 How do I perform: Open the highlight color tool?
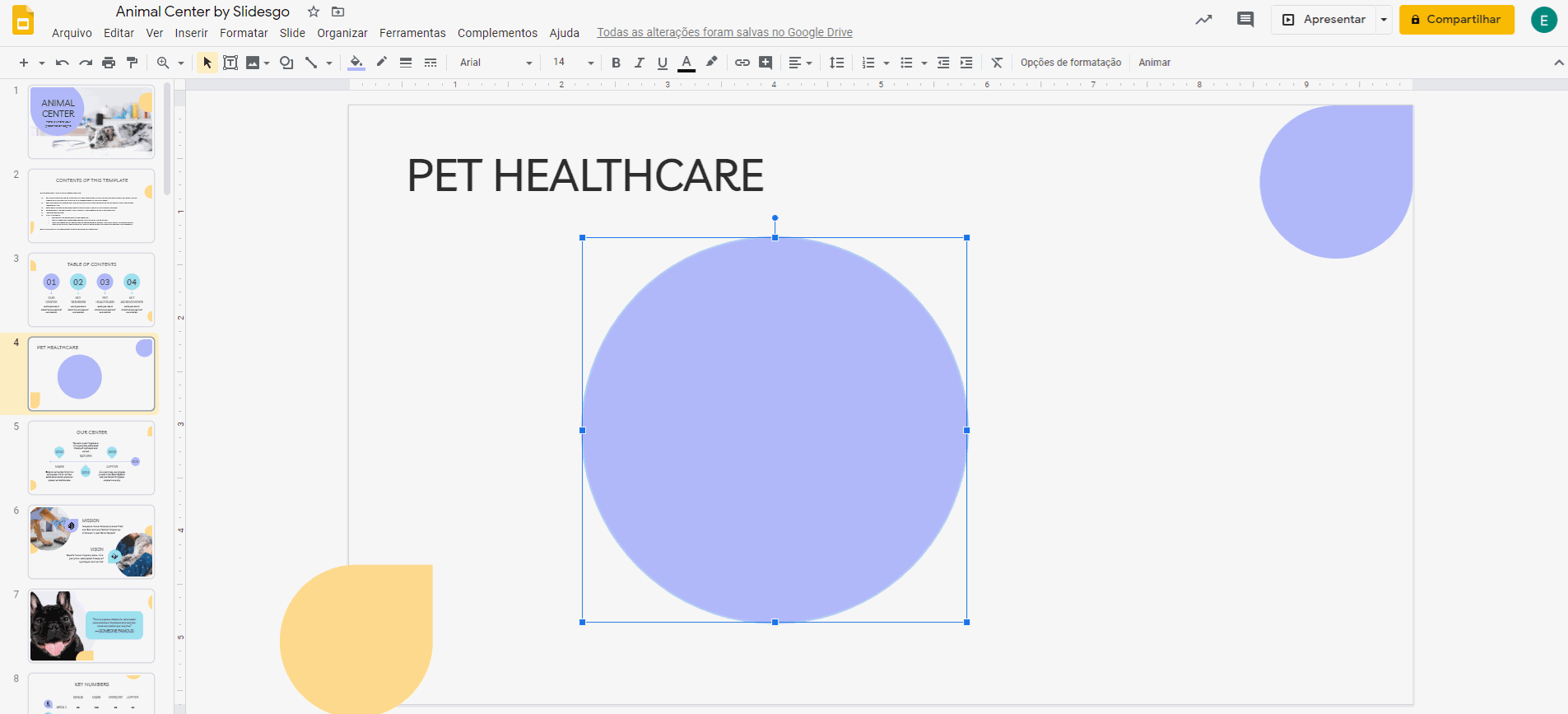pos(712,63)
